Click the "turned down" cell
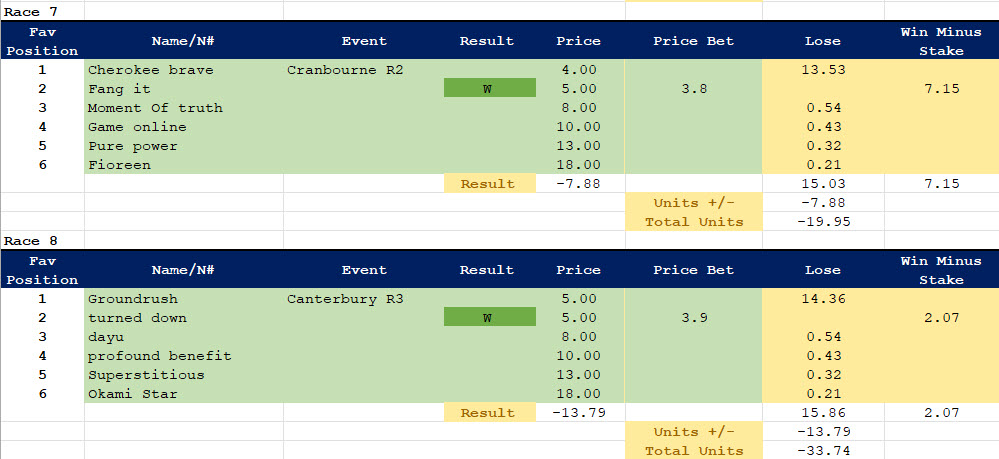 click(137, 318)
